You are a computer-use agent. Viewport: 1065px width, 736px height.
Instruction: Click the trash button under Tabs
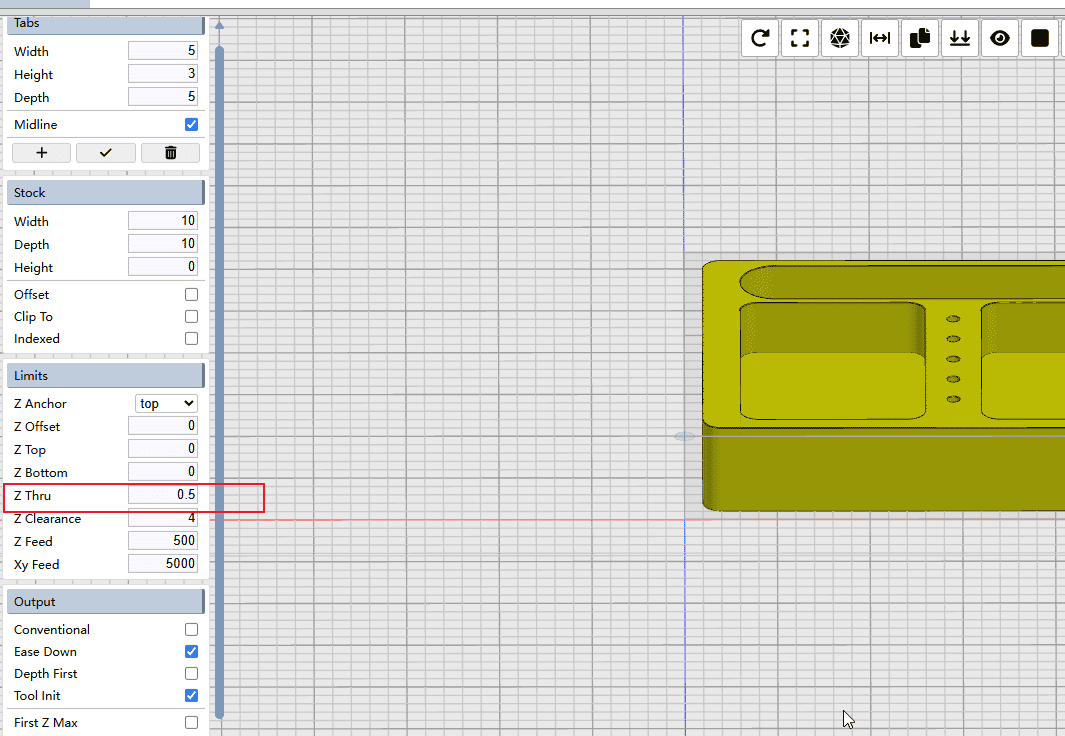[x=170, y=153]
